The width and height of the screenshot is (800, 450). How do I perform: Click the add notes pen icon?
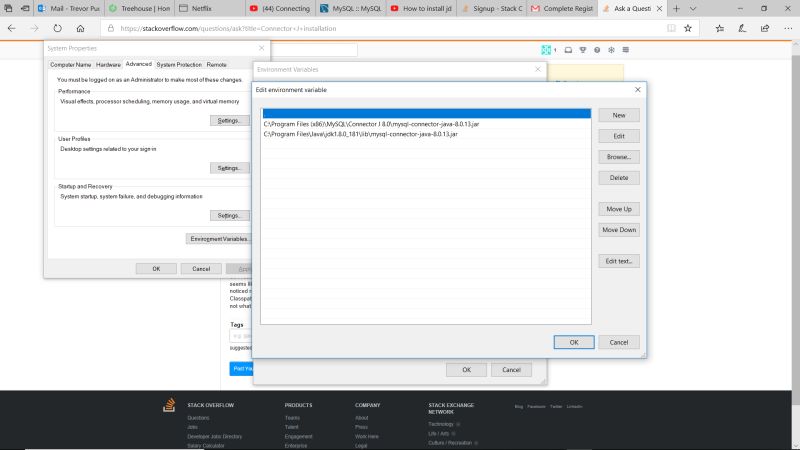click(742, 29)
